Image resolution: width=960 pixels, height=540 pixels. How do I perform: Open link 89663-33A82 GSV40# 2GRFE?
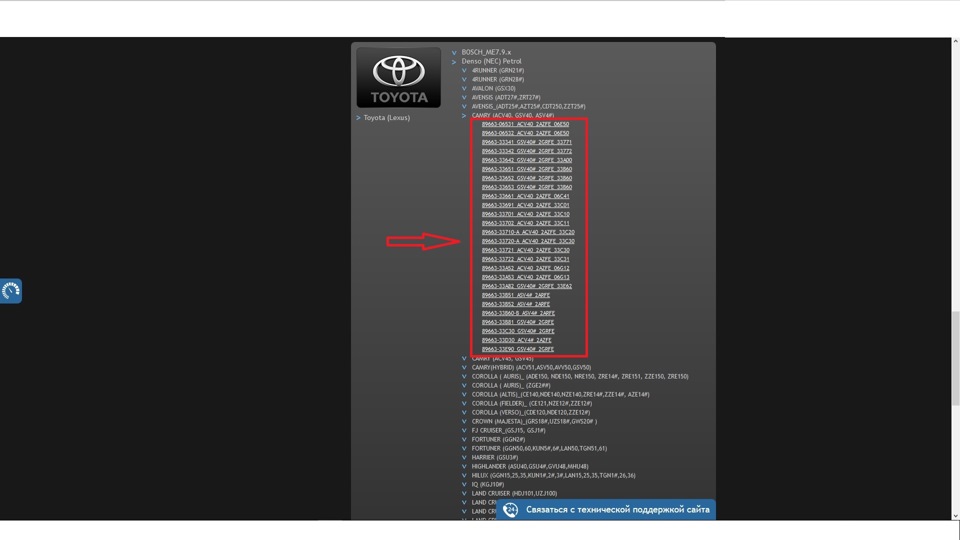point(527,287)
